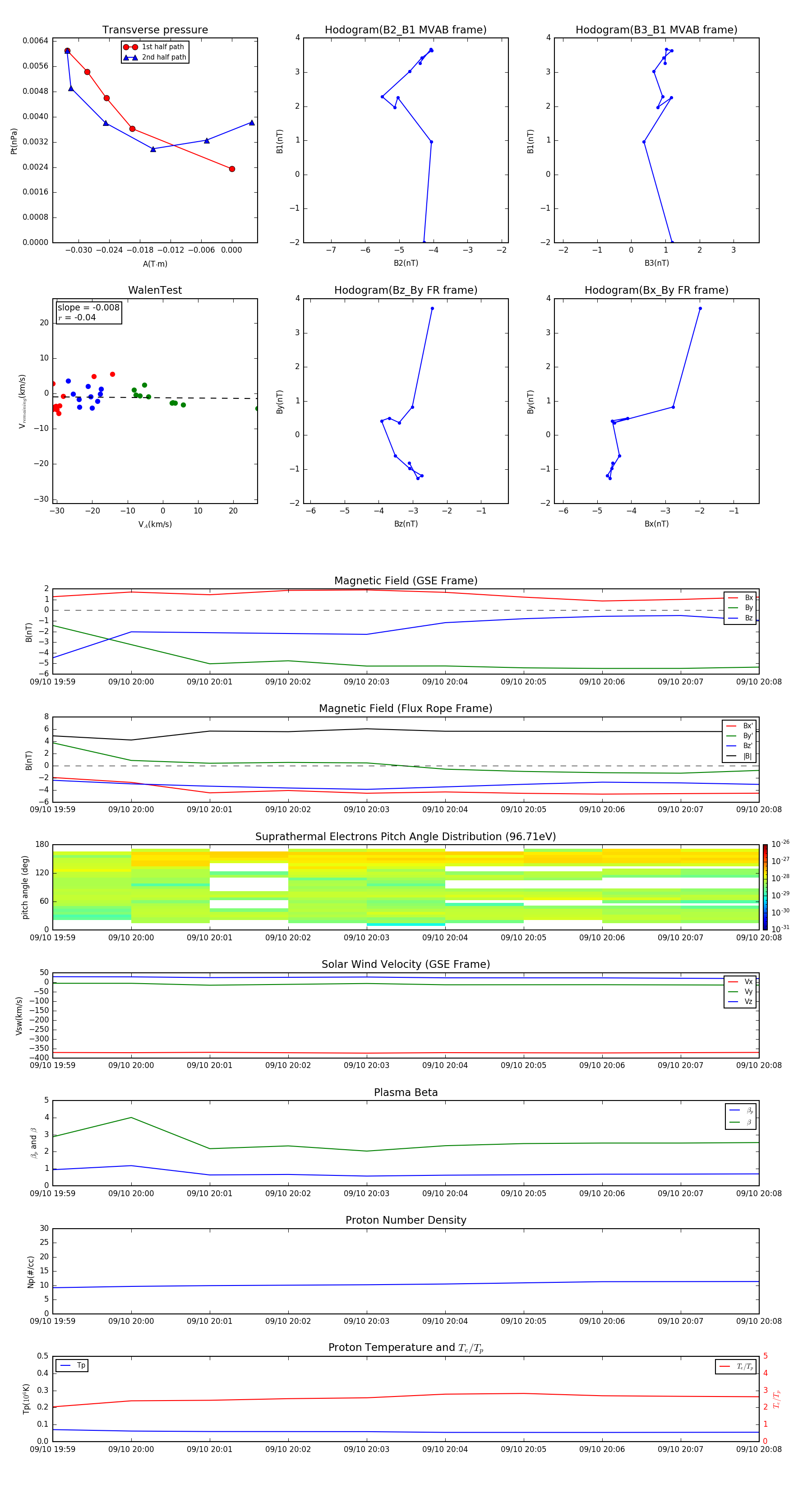Click the "Bx'" flux rope legend entry
The height and width of the screenshot is (1489, 812).
click(739, 726)
